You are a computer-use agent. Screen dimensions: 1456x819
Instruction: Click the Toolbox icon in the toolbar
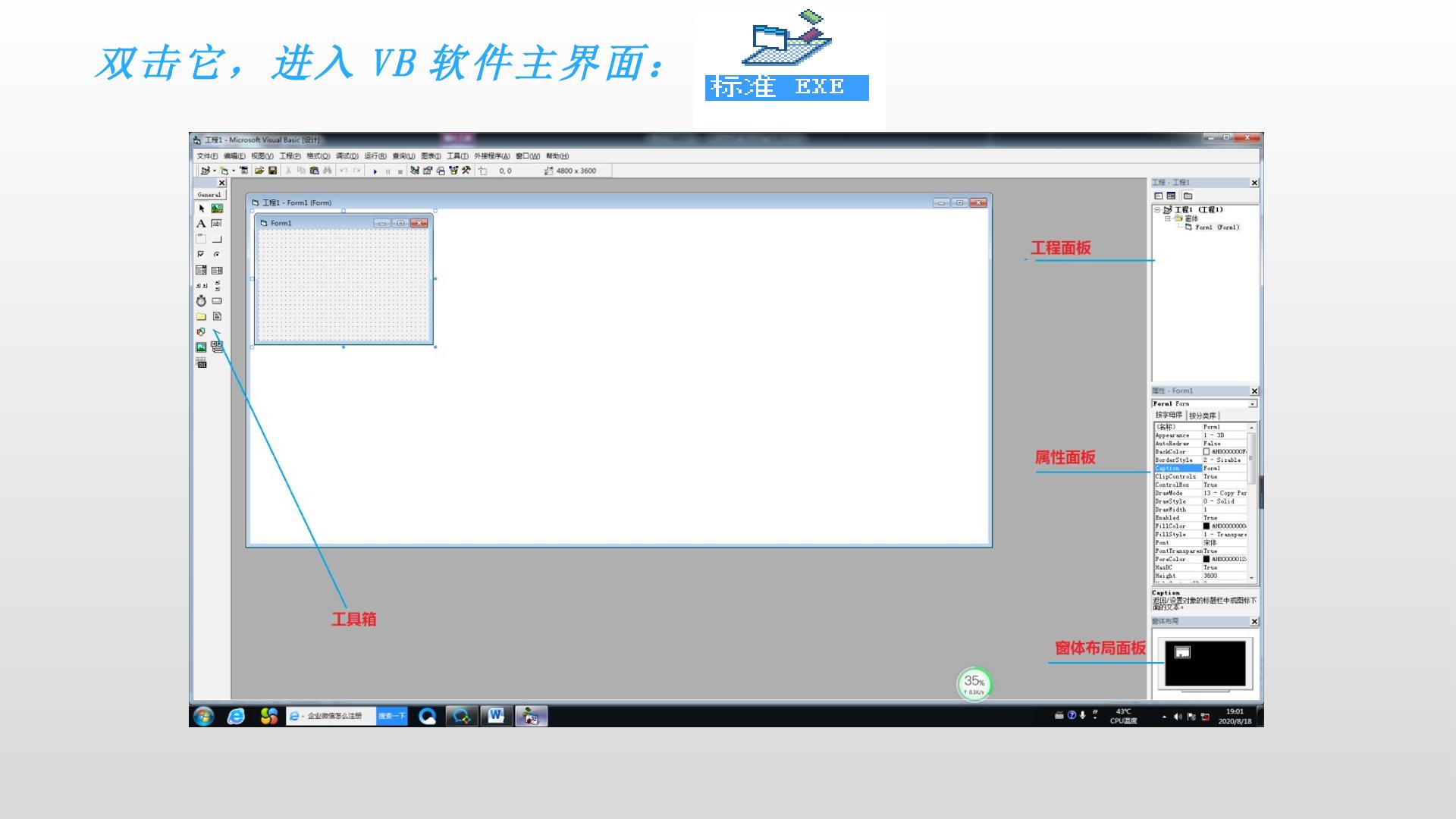coord(466,171)
